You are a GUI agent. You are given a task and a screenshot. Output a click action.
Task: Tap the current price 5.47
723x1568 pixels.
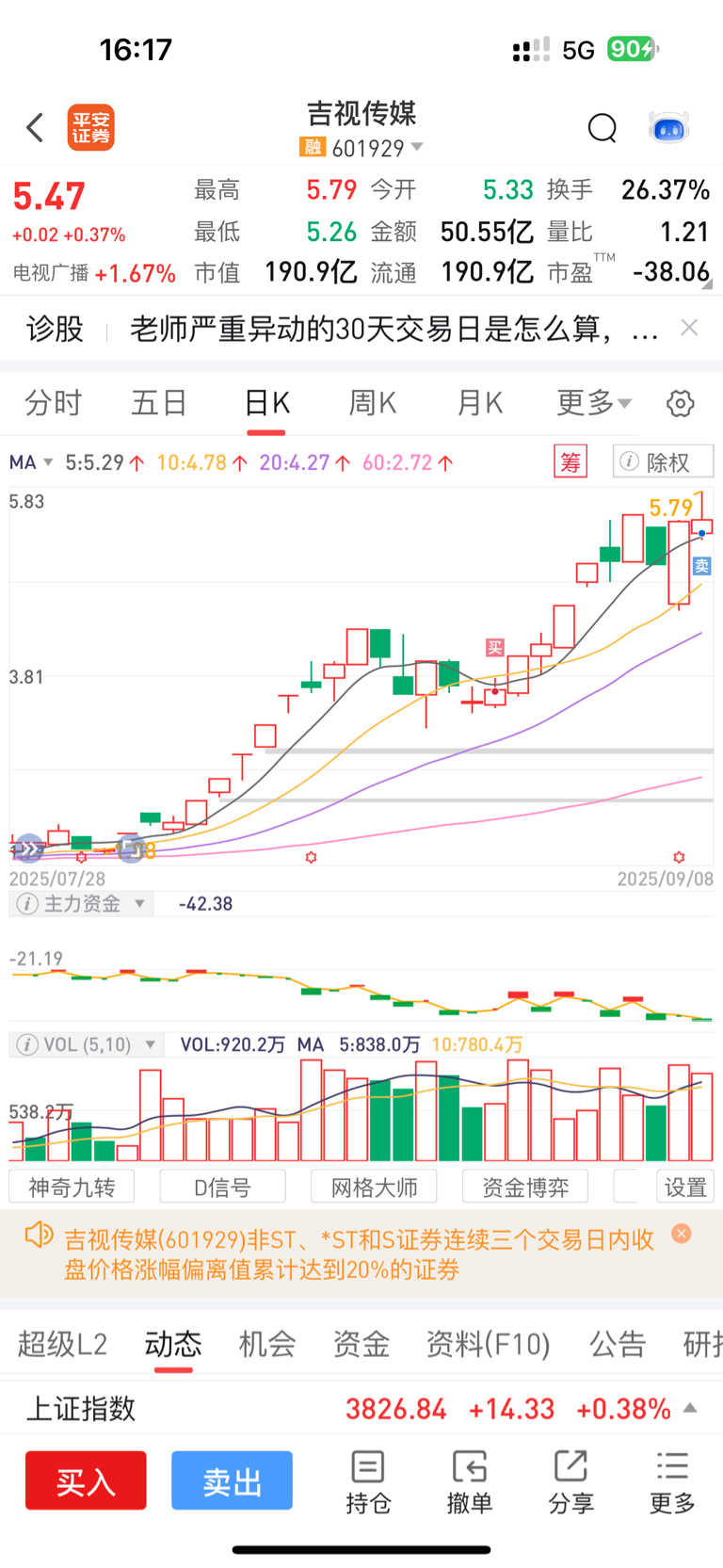pyautogui.click(x=49, y=197)
